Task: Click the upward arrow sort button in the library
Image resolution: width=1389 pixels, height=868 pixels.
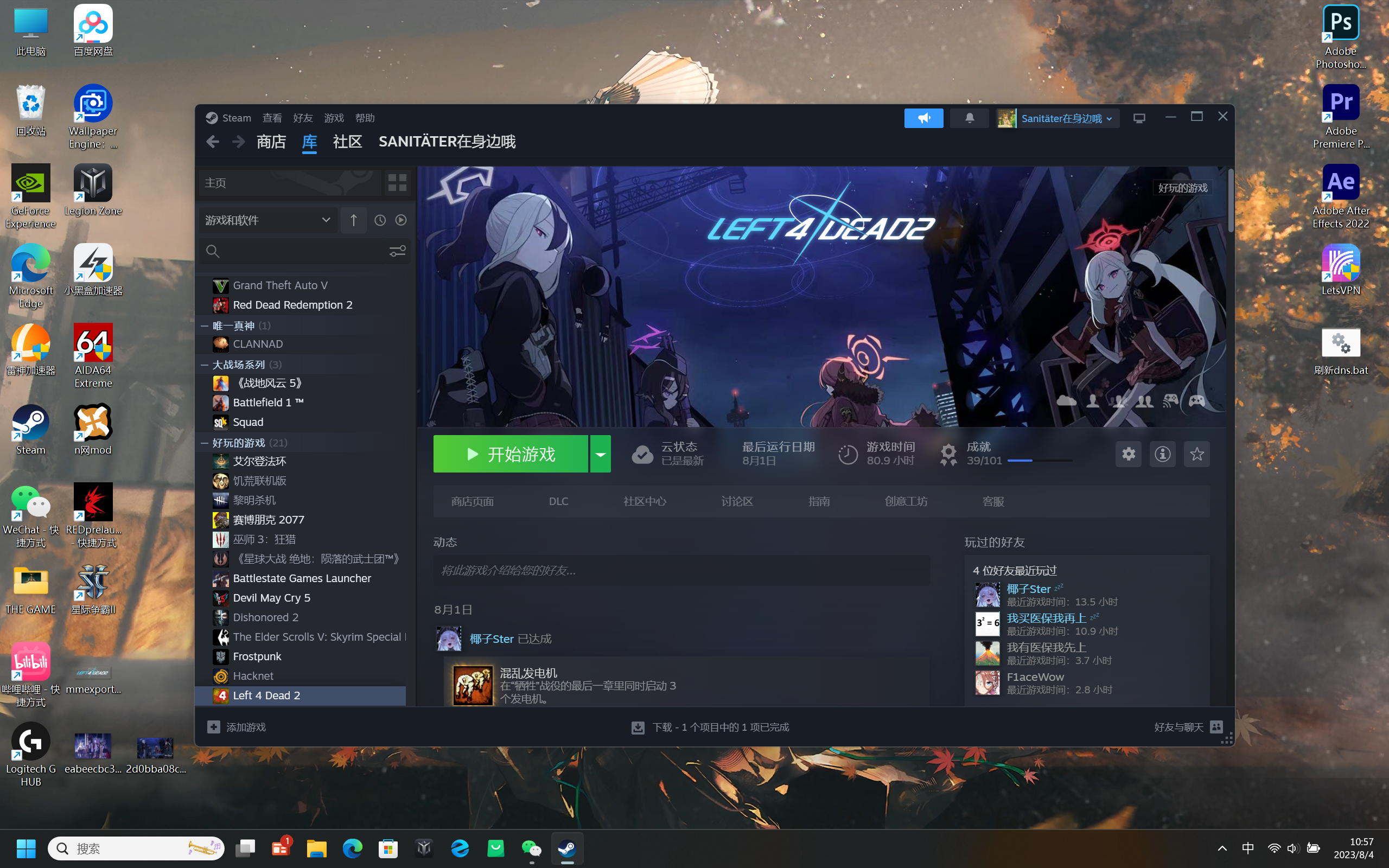Action: [x=354, y=220]
